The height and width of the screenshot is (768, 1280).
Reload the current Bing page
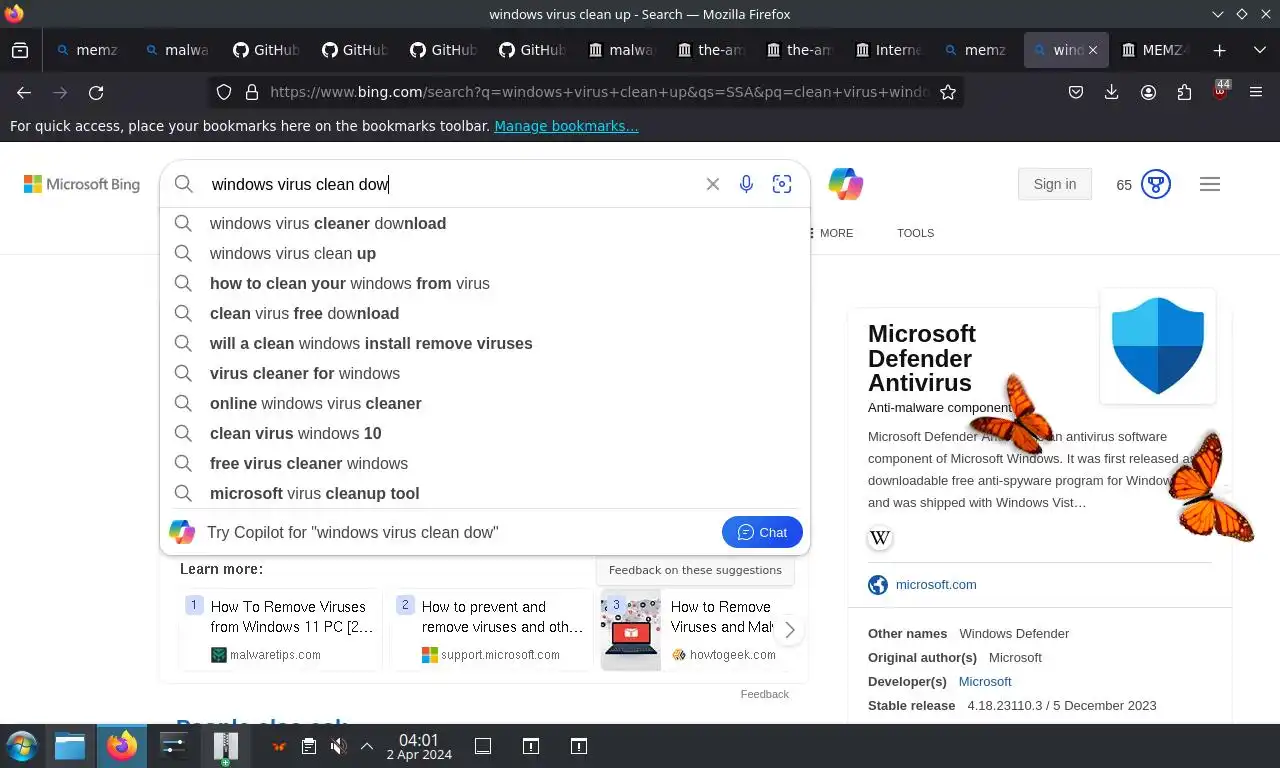coord(96,92)
